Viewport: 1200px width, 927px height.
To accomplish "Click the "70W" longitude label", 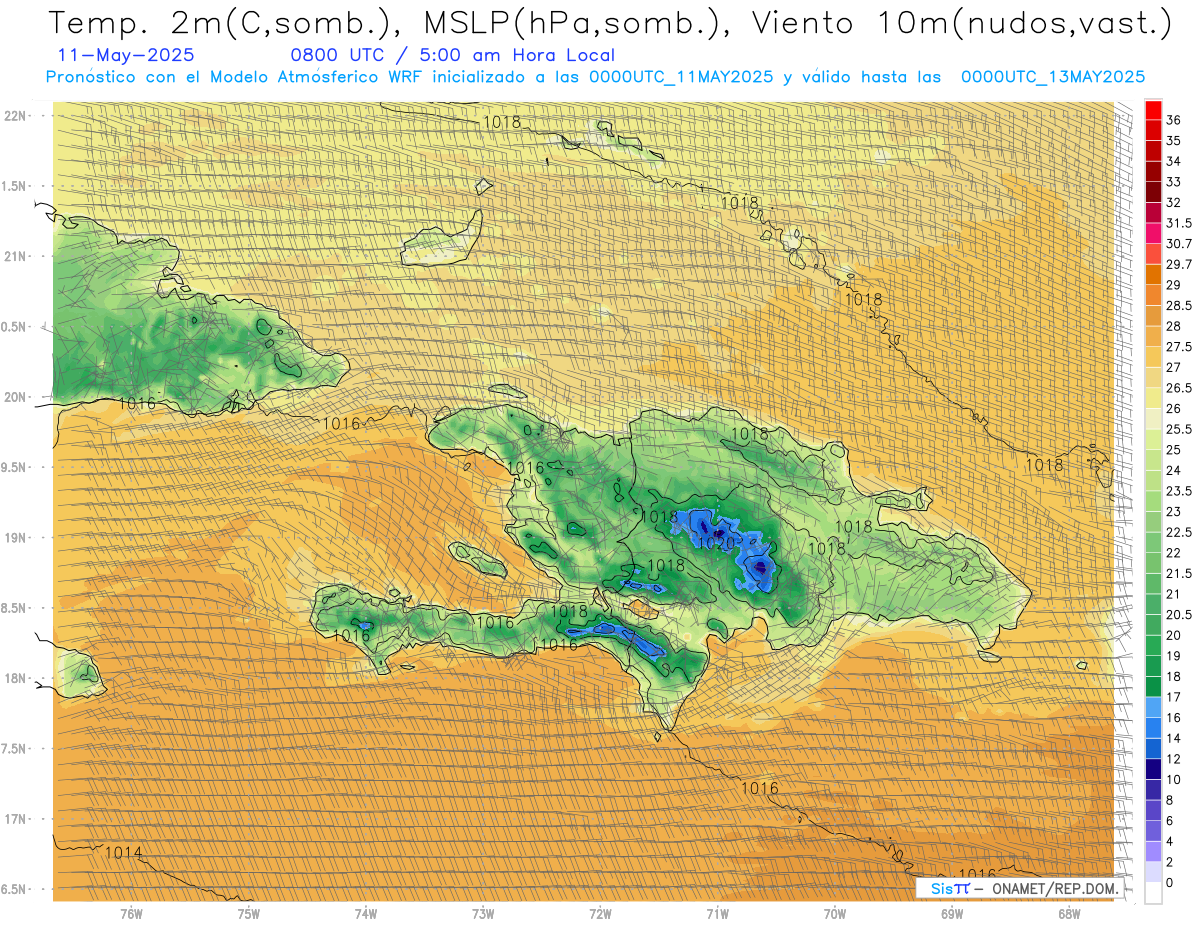I will [x=835, y=913].
